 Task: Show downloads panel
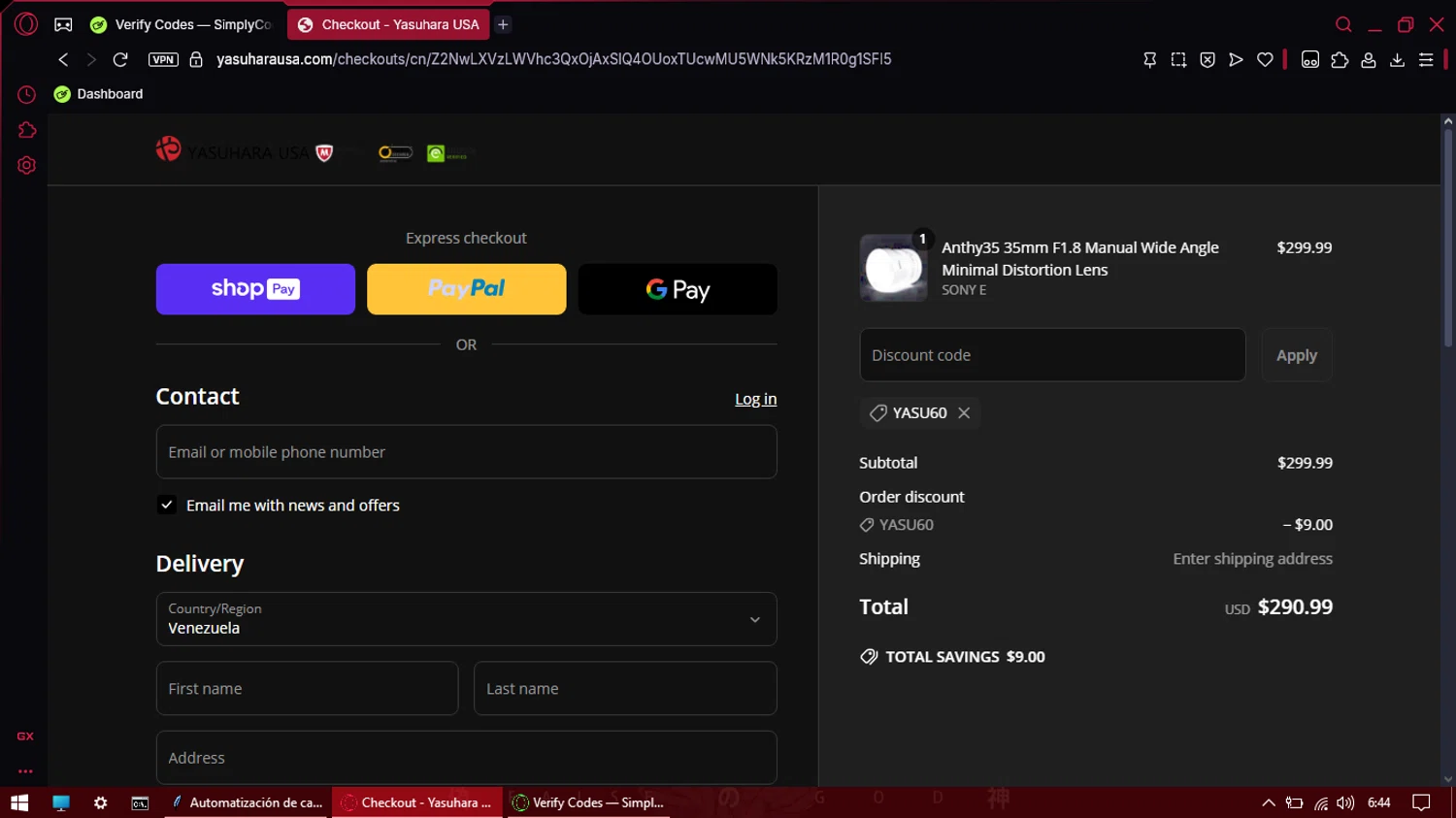[x=1397, y=60]
